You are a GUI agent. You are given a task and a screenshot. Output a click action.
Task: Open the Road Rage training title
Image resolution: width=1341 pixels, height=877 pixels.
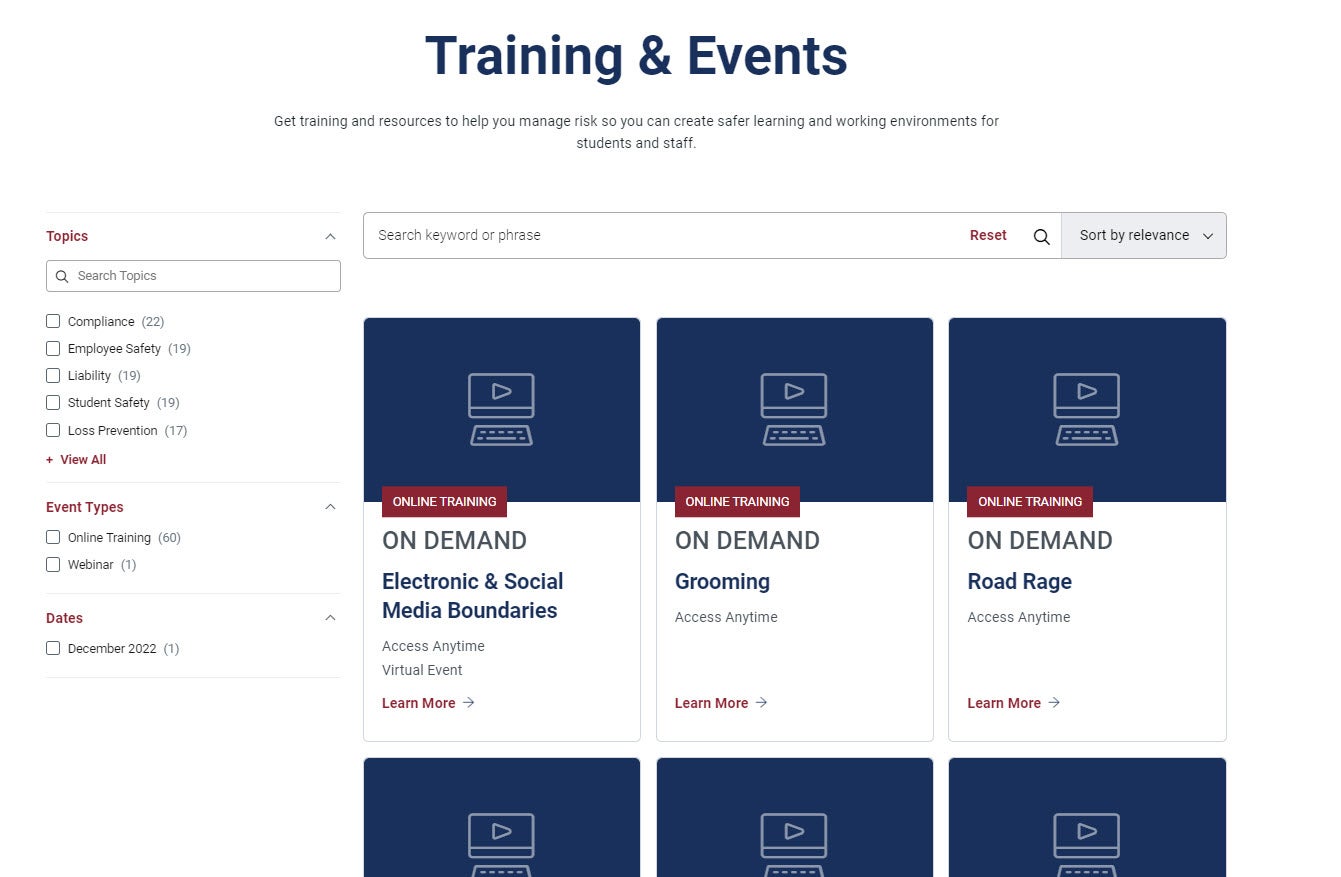1019,581
